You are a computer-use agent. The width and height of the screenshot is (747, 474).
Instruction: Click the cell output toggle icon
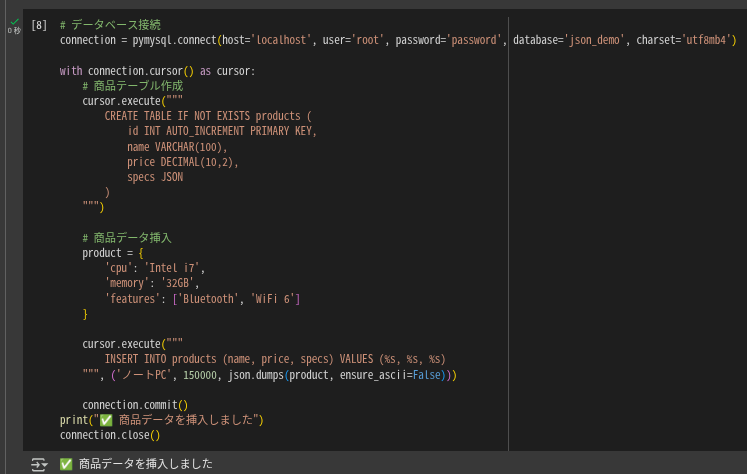39,464
